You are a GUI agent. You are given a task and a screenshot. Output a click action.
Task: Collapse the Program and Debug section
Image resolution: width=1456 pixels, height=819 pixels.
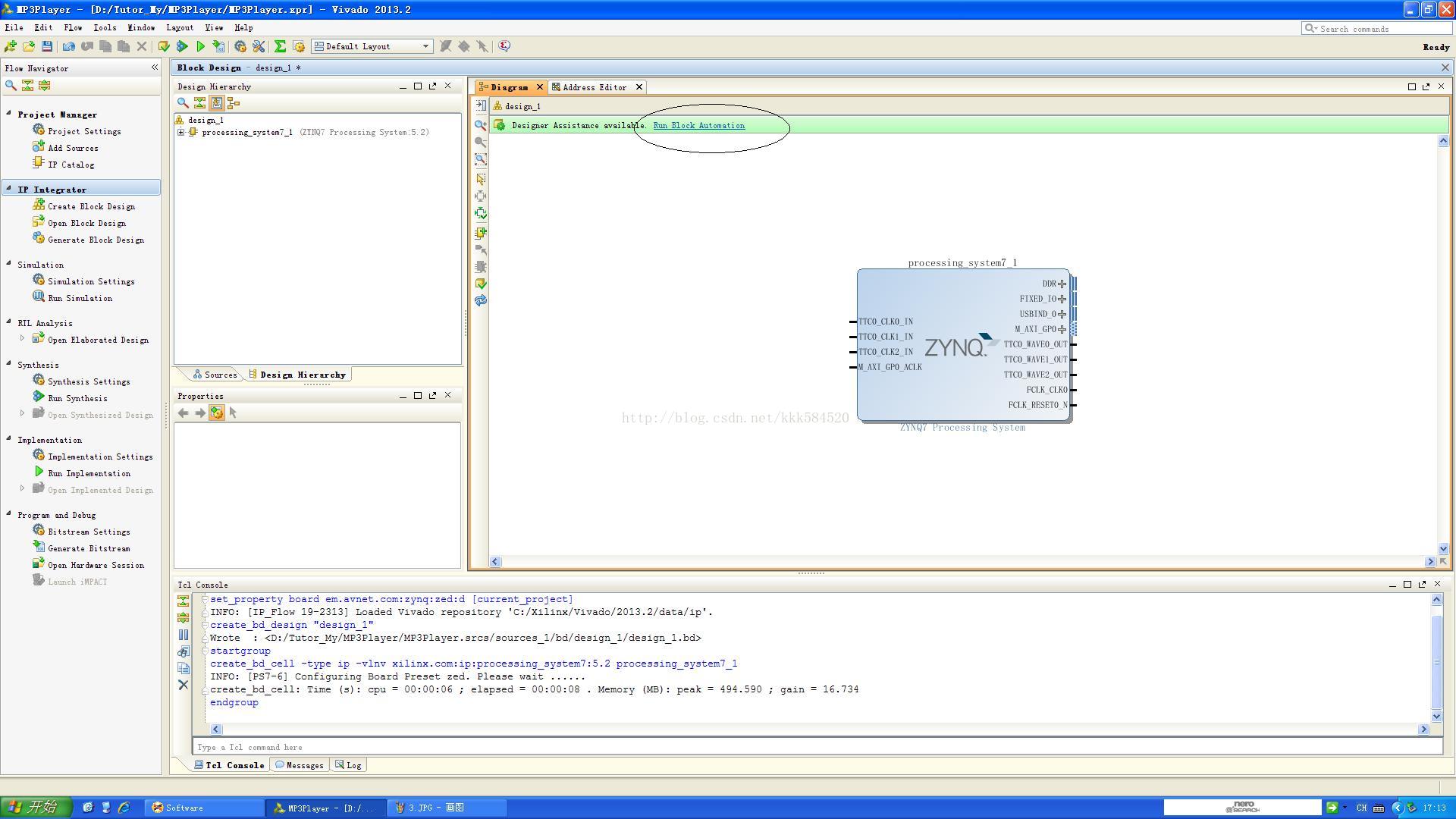pyautogui.click(x=9, y=514)
